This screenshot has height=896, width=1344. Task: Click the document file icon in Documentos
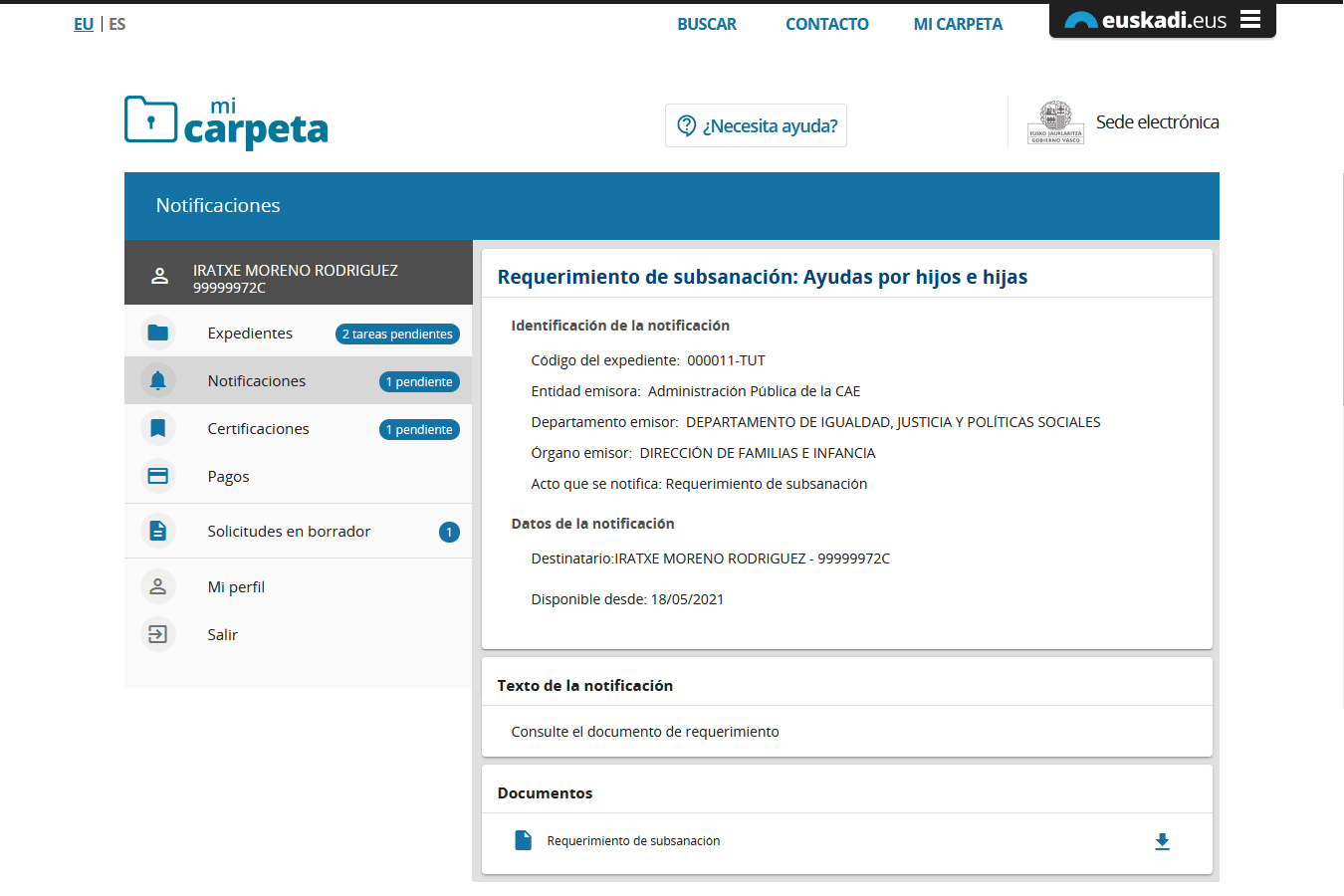coord(523,840)
